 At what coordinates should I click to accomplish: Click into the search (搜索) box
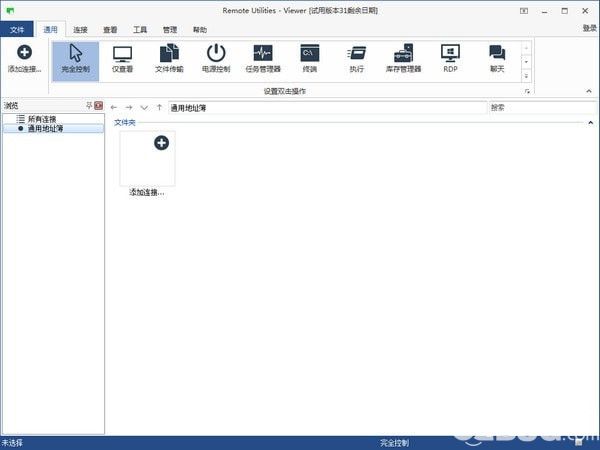[x=544, y=108]
